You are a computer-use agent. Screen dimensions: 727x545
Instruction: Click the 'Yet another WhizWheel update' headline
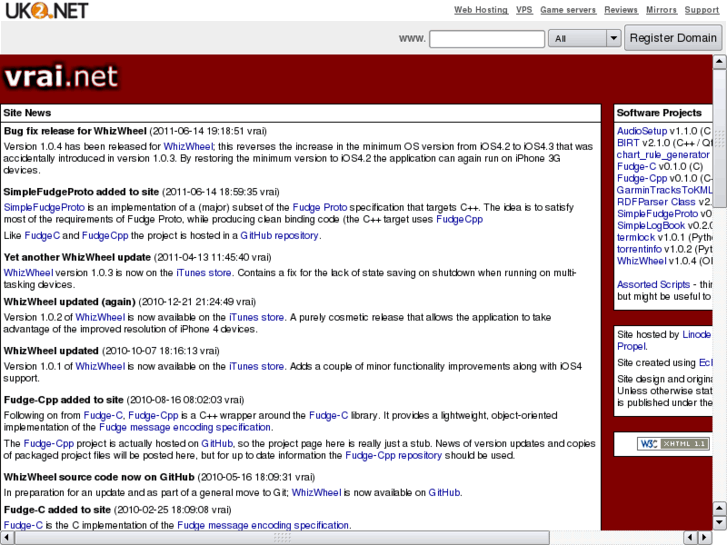tap(77, 257)
